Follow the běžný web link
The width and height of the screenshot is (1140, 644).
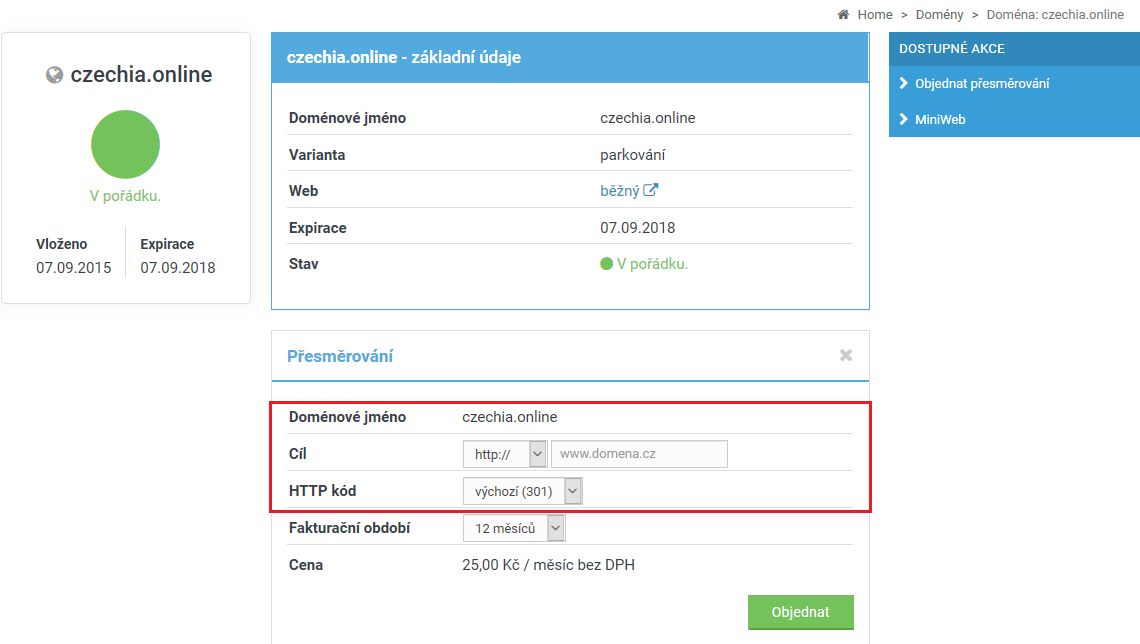pos(619,190)
